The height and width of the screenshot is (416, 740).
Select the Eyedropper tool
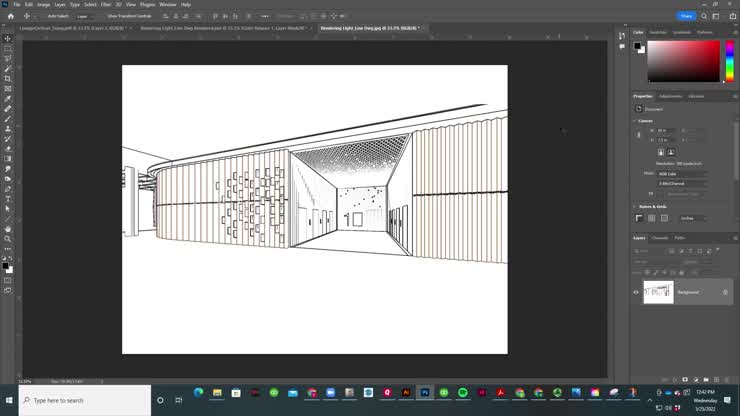pos(8,99)
